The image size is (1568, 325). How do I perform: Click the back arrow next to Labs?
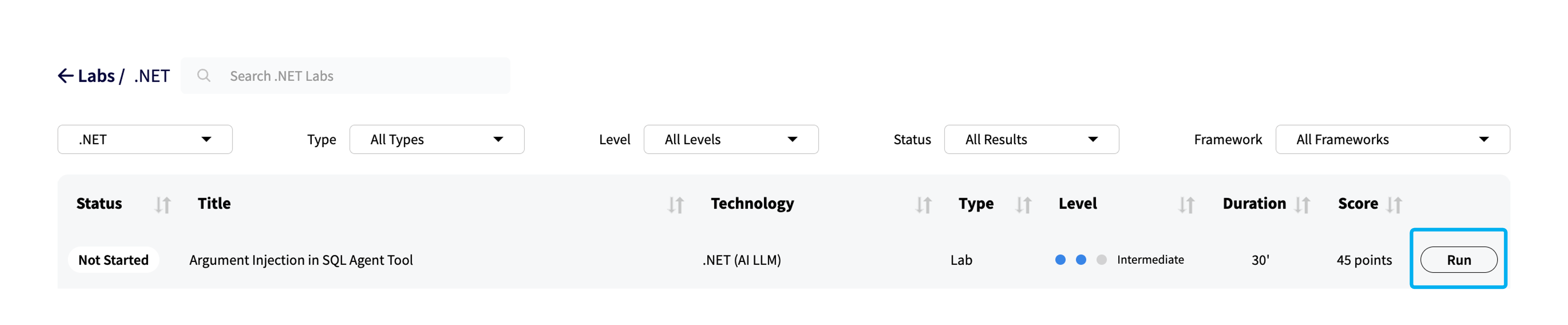coord(65,76)
